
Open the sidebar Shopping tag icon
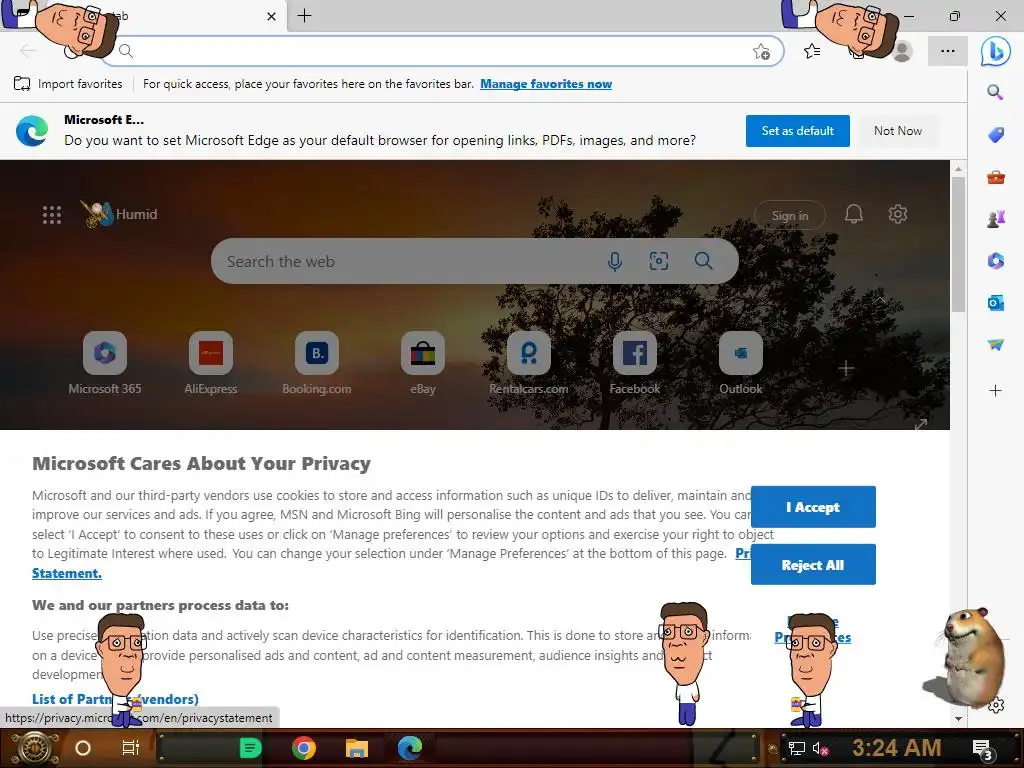(x=995, y=135)
